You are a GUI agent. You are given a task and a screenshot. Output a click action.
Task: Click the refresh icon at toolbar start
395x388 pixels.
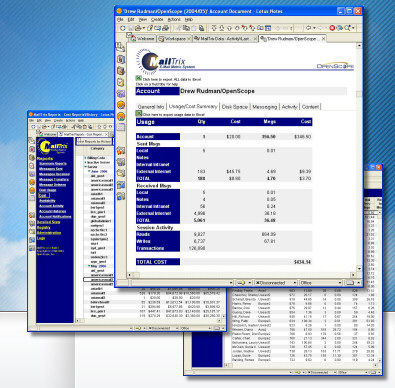pos(122,28)
